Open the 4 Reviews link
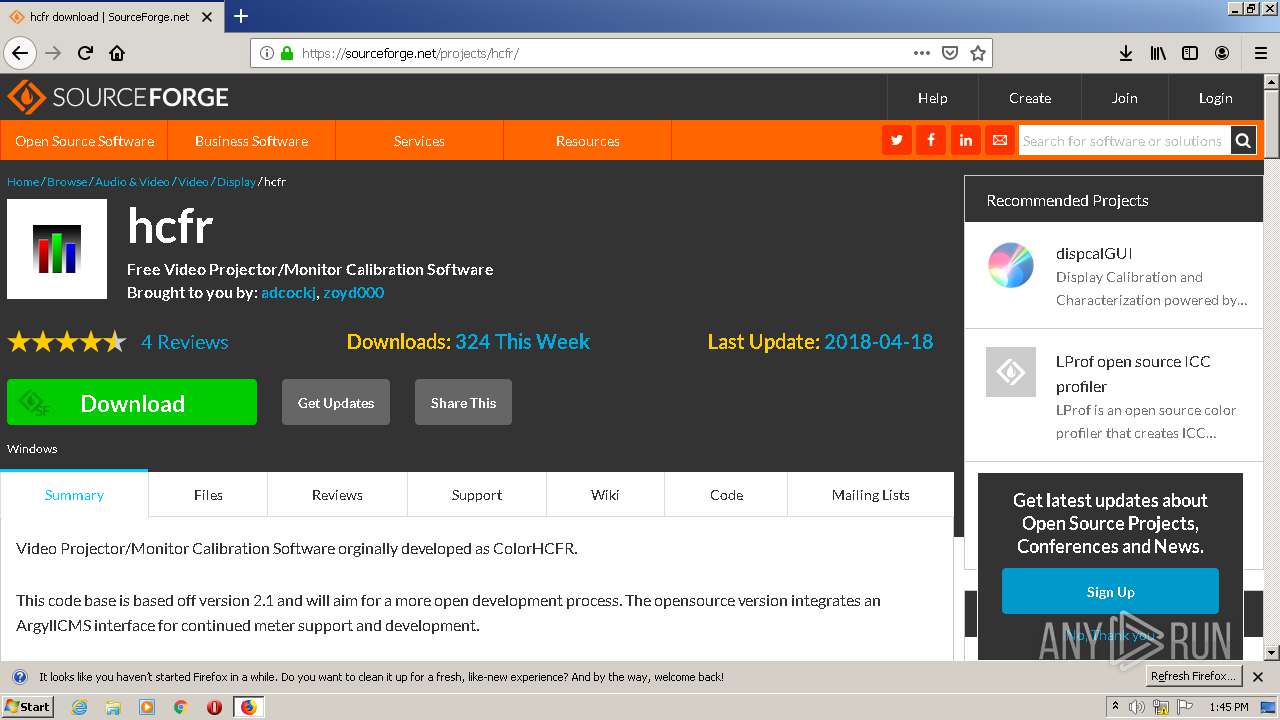 pyautogui.click(x=185, y=342)
